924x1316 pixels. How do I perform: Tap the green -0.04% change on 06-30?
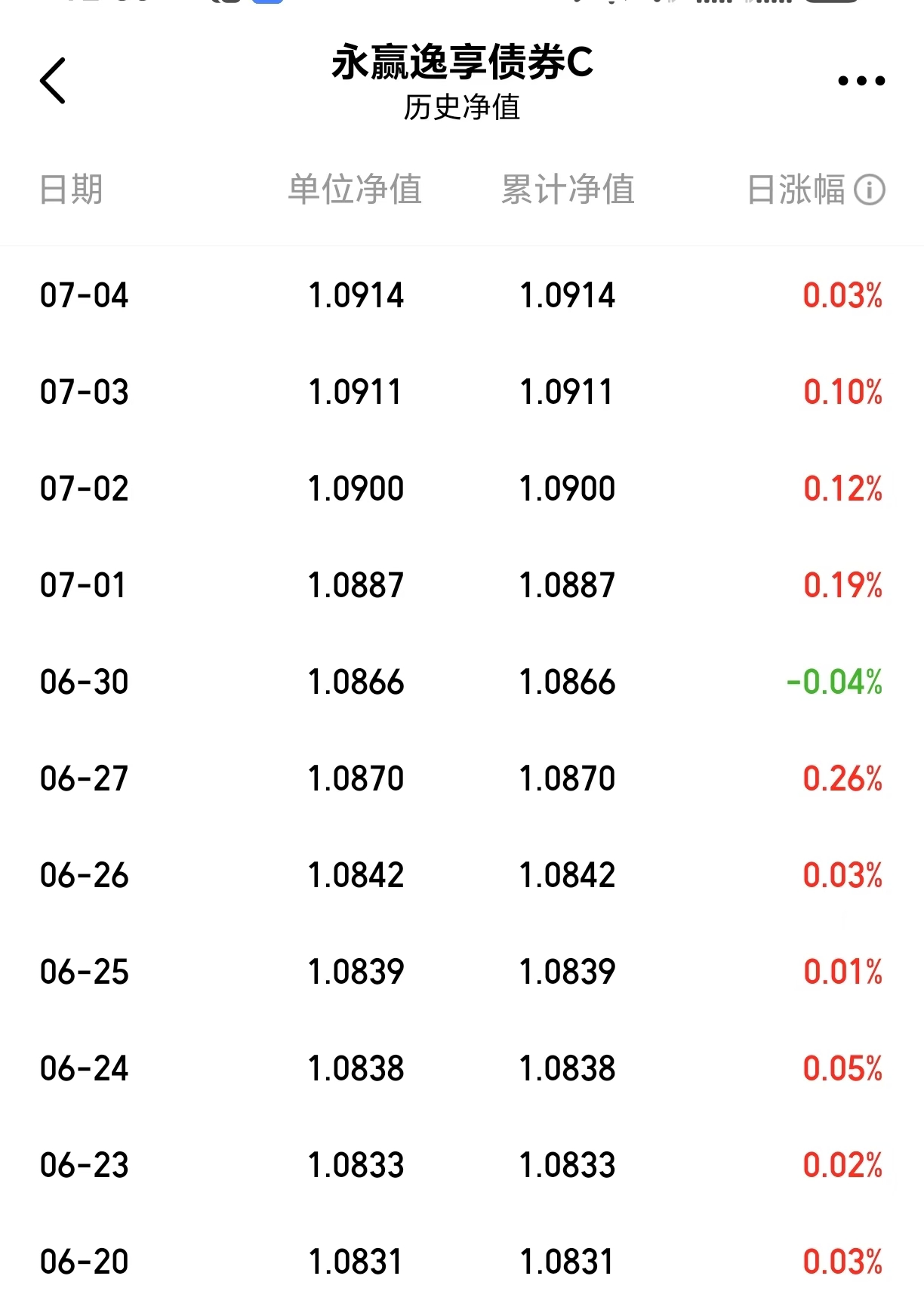pyautogui.click(x=834, y=682)
